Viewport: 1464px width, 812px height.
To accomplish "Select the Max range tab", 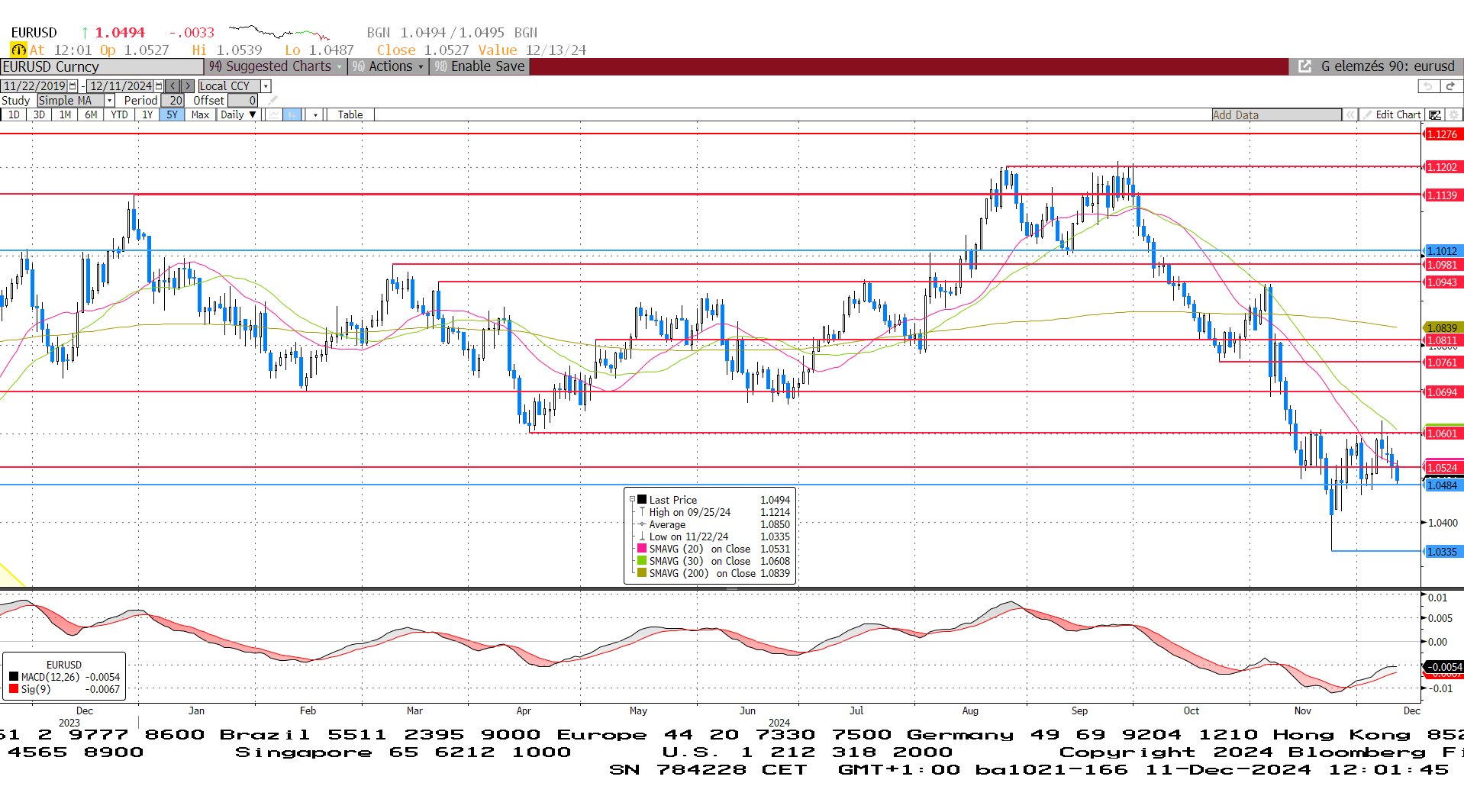I will click(200, 114).
